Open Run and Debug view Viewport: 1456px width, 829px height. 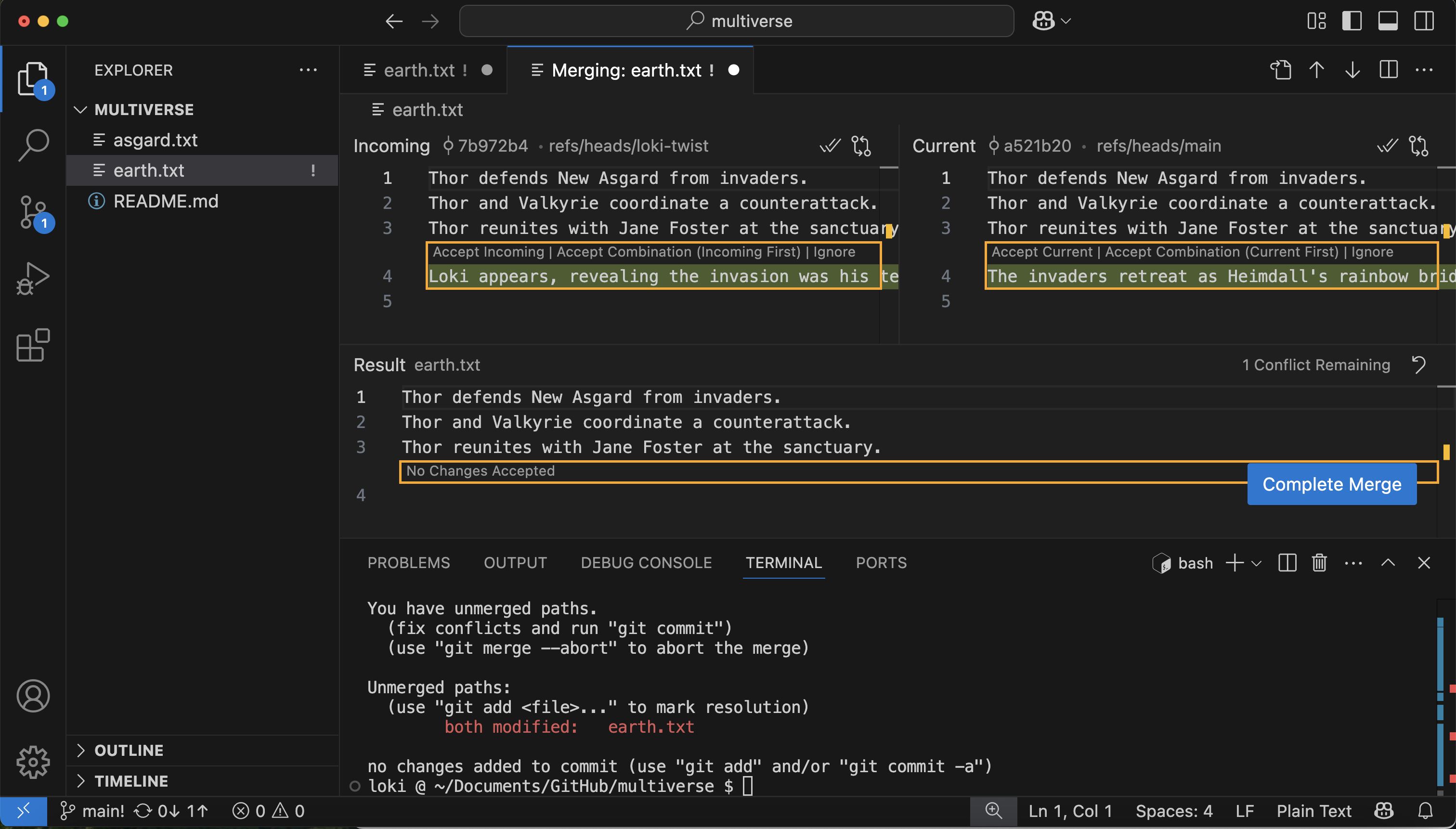click(33, 278)
